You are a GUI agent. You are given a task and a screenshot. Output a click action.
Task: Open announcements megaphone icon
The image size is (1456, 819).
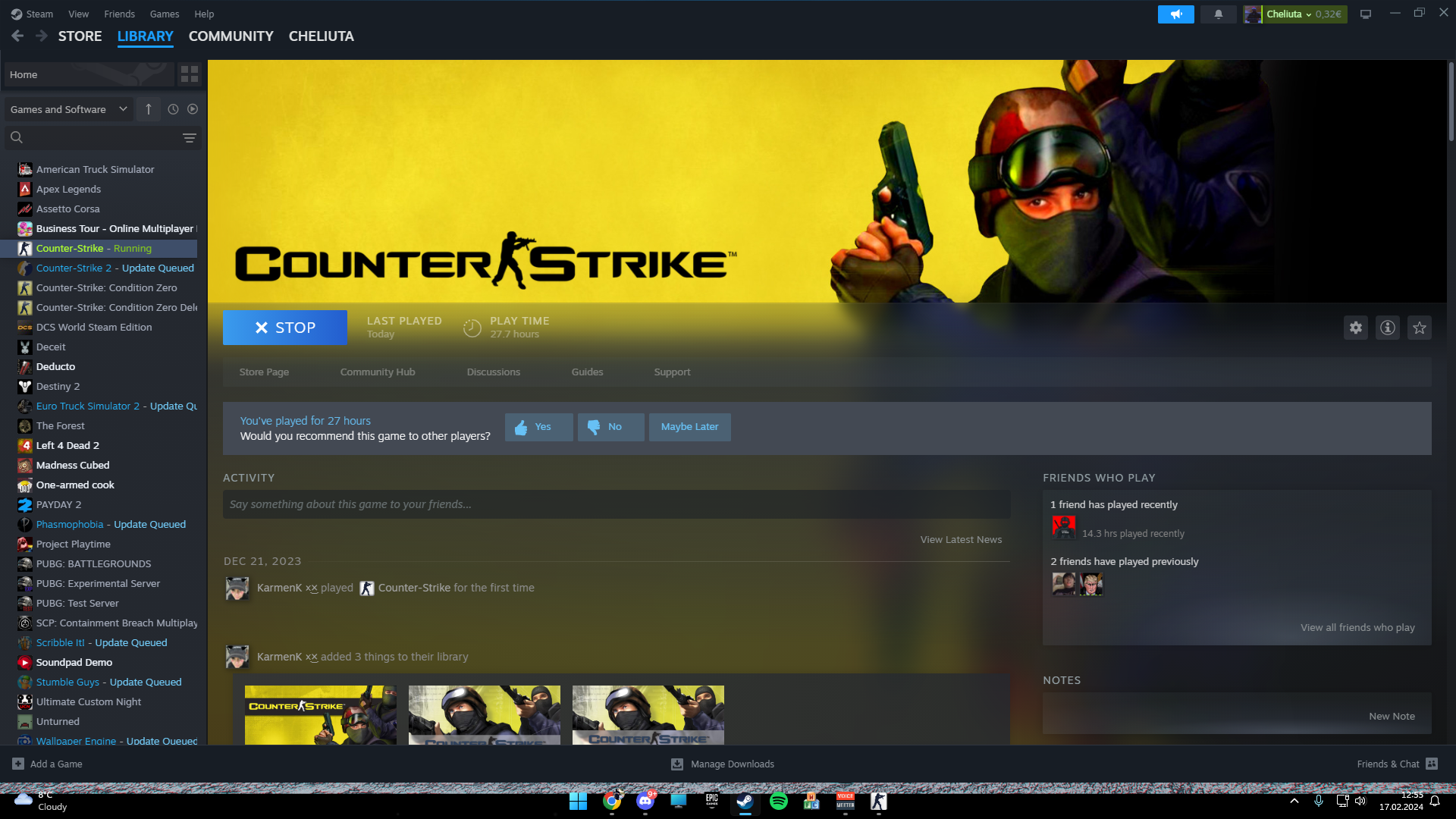click(1175, 14)
